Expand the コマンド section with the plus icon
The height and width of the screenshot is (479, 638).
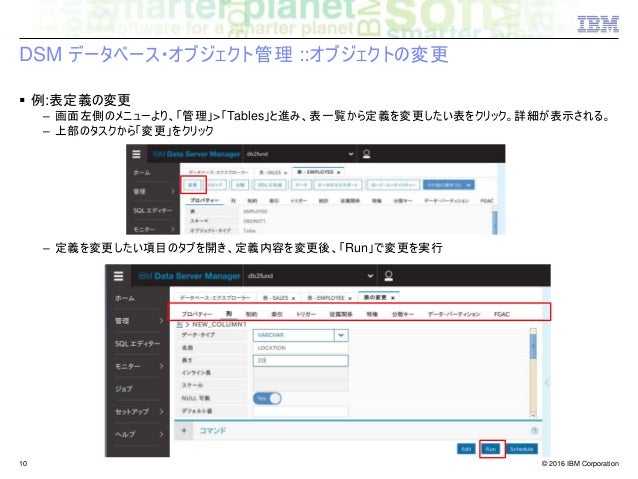click(184, 431)
